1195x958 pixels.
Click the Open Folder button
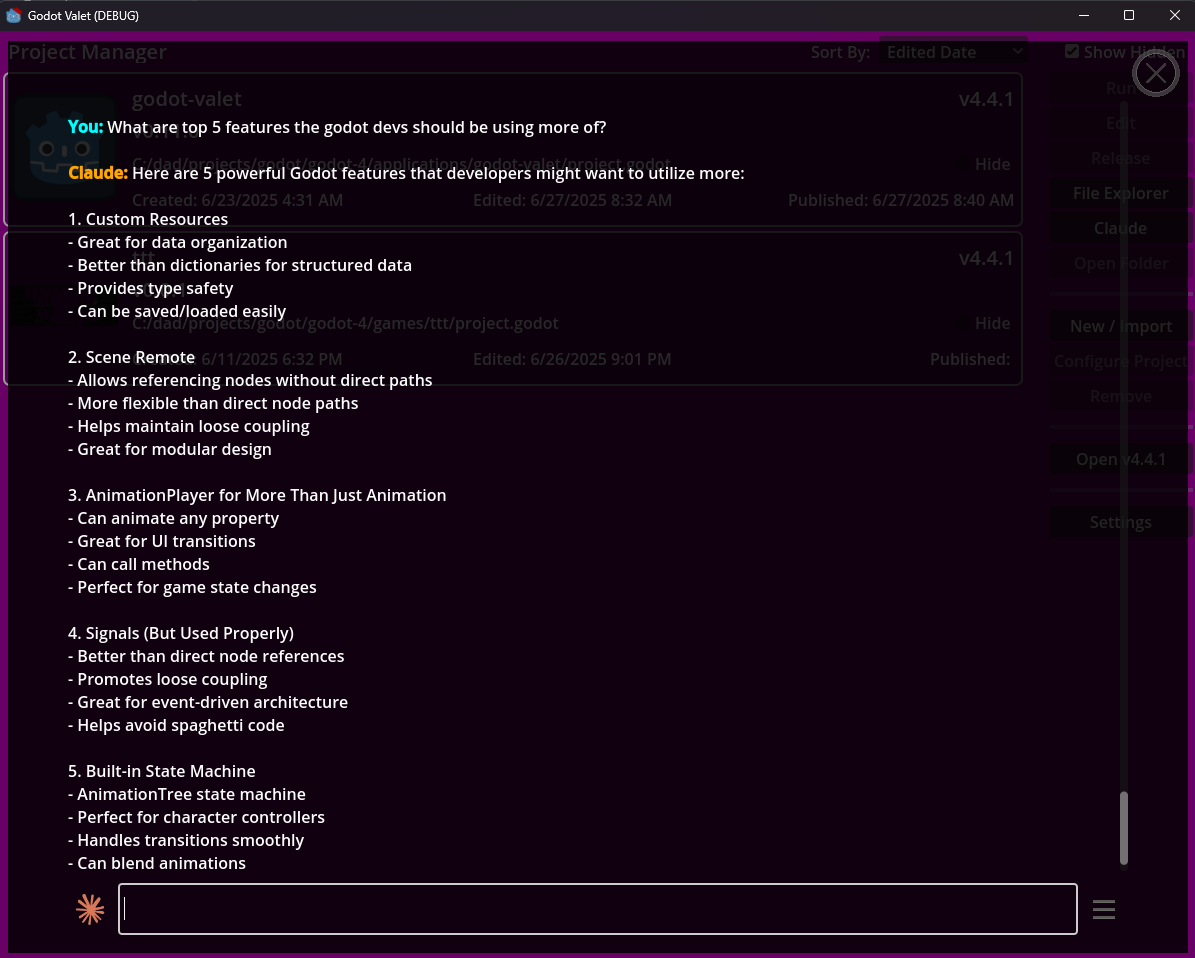coord(1120,263)
